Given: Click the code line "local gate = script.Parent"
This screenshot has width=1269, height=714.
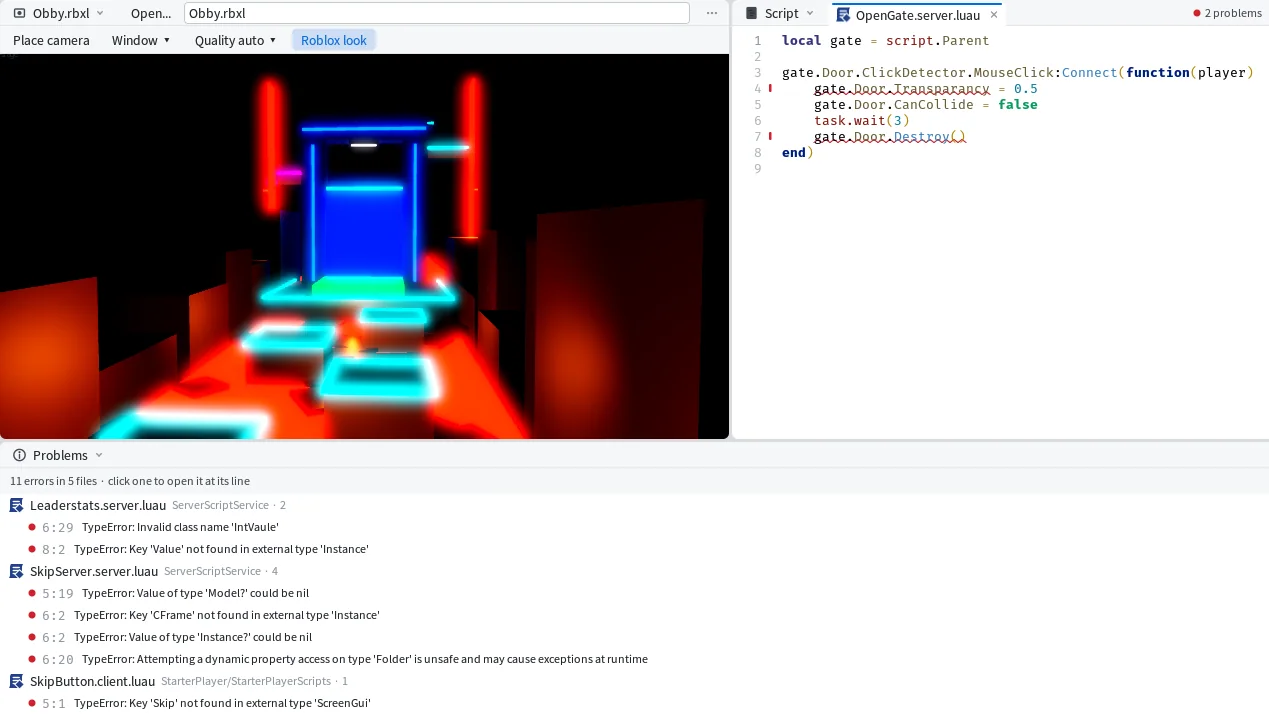Looking at the screenshot, I should tap(885, 40).
